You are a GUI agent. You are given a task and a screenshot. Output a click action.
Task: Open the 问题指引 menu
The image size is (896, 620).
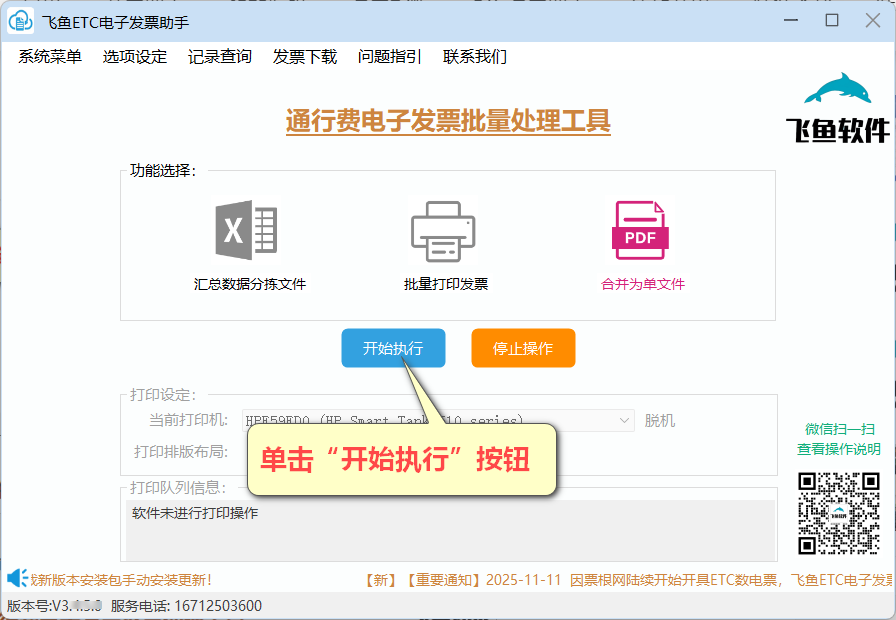[388, 57]
